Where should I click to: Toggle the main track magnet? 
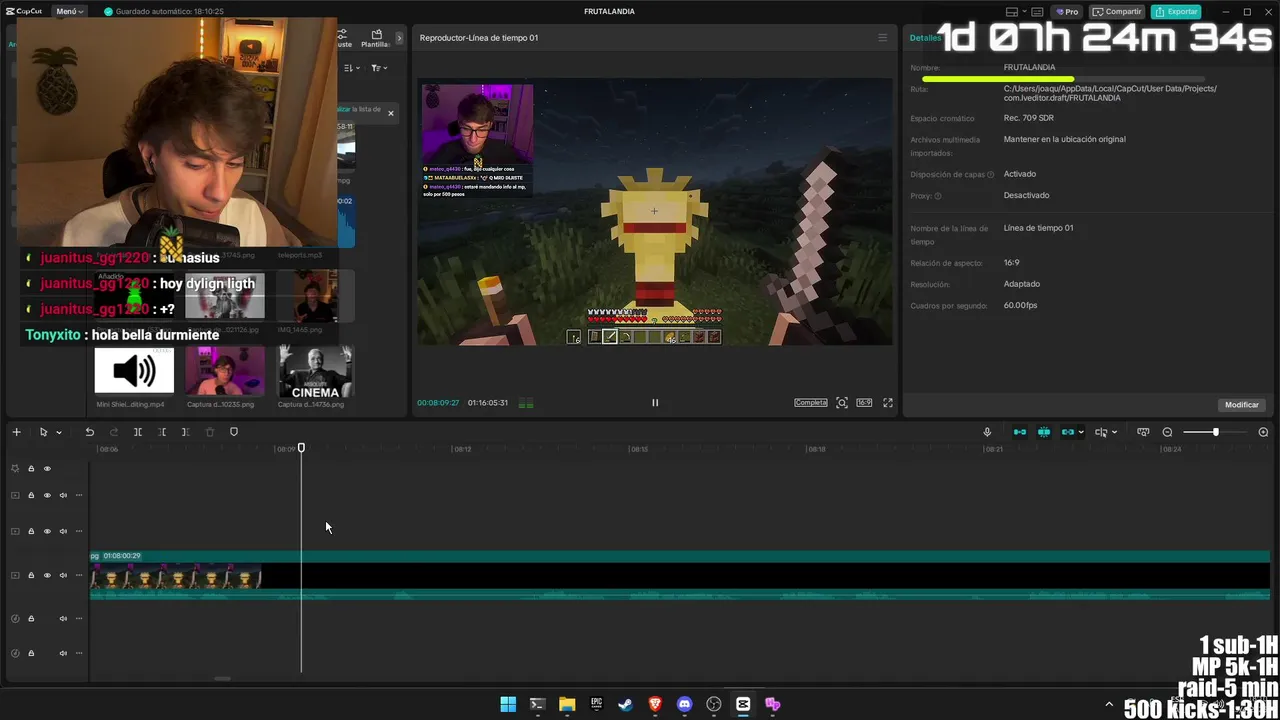click(1020, 432)
